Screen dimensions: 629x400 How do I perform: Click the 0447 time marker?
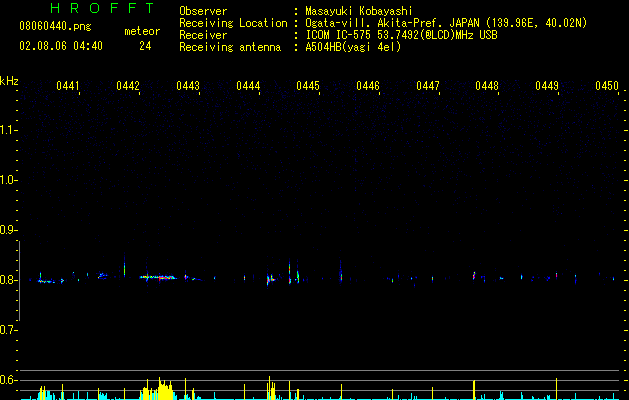428,86
